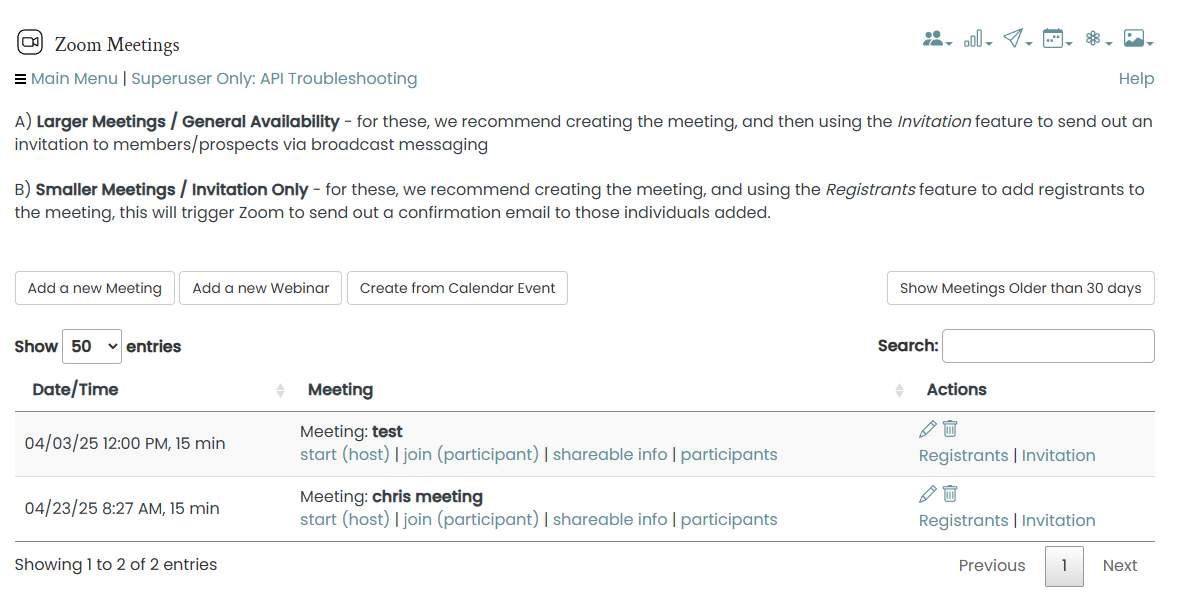Open the image gallery icon menu
Screen dimensions: 1183x605
pyautogui.click(x=1138, y=38)
